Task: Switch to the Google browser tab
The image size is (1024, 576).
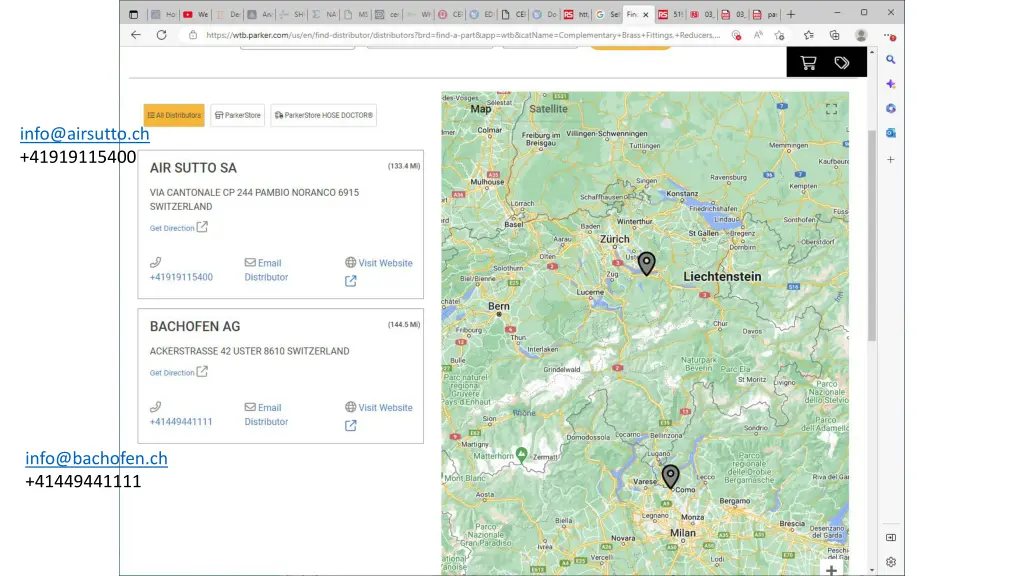Action: (607, 14)
